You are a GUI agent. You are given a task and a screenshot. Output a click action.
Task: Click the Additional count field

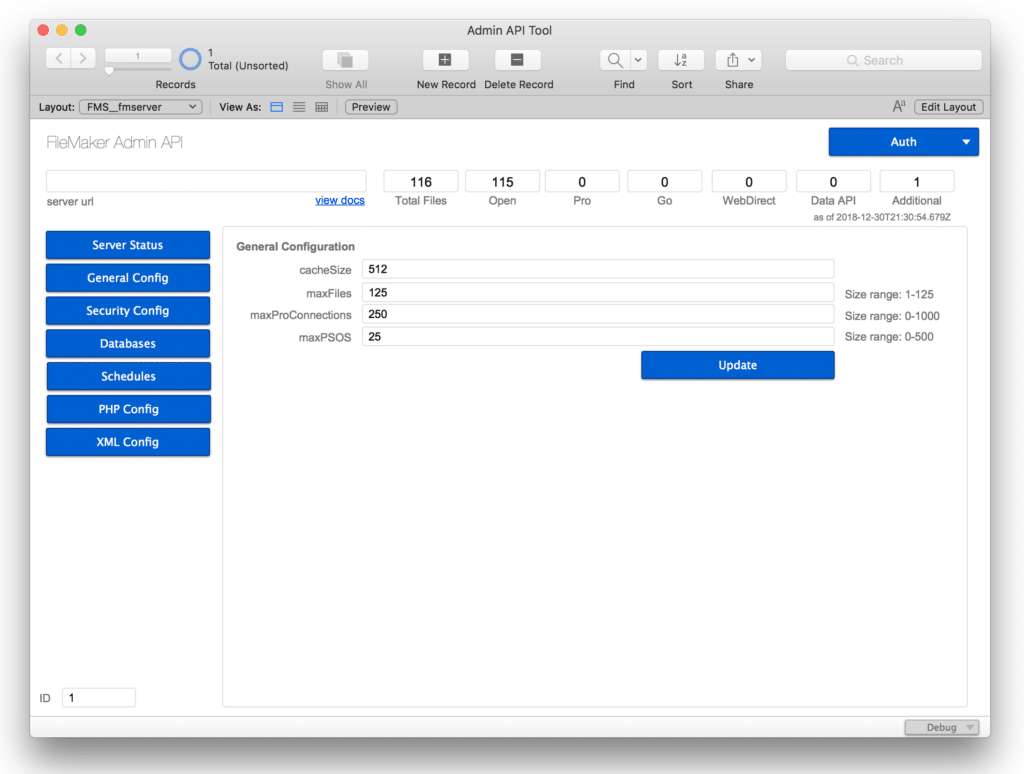(916, 182)
